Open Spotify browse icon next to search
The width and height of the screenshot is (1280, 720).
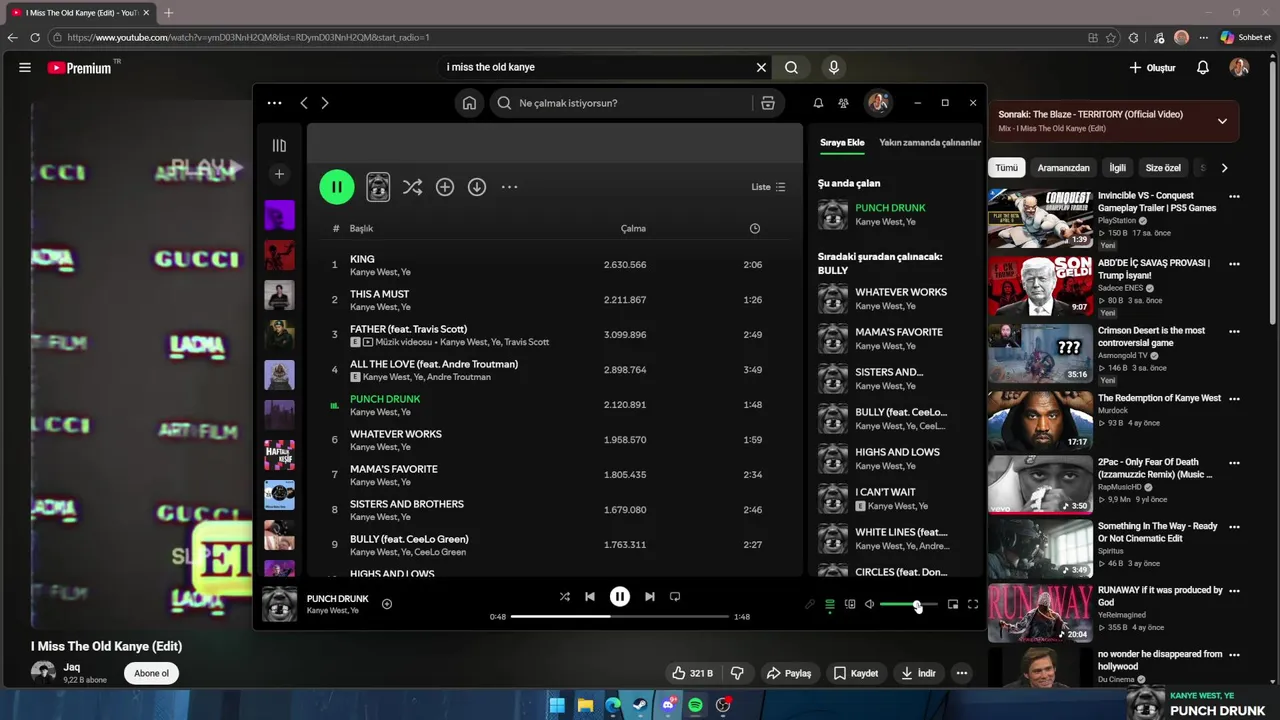coord(768,103)
